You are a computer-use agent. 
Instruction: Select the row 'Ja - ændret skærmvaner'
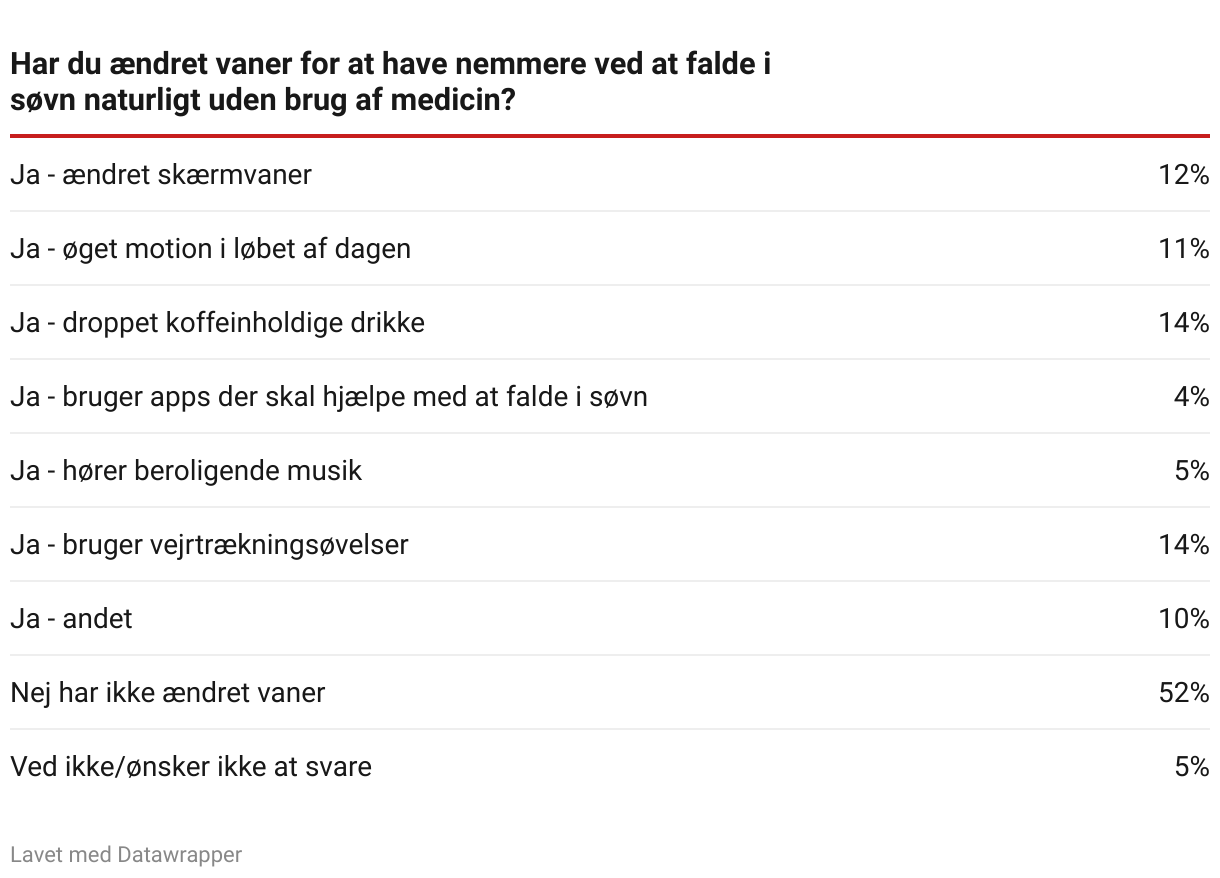point(610,174)
